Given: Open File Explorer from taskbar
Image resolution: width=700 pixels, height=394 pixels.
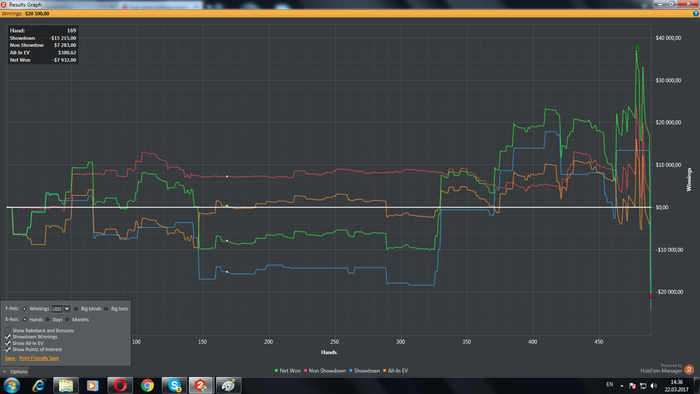Looking at the screenshot, I should [x=66, y=386].
